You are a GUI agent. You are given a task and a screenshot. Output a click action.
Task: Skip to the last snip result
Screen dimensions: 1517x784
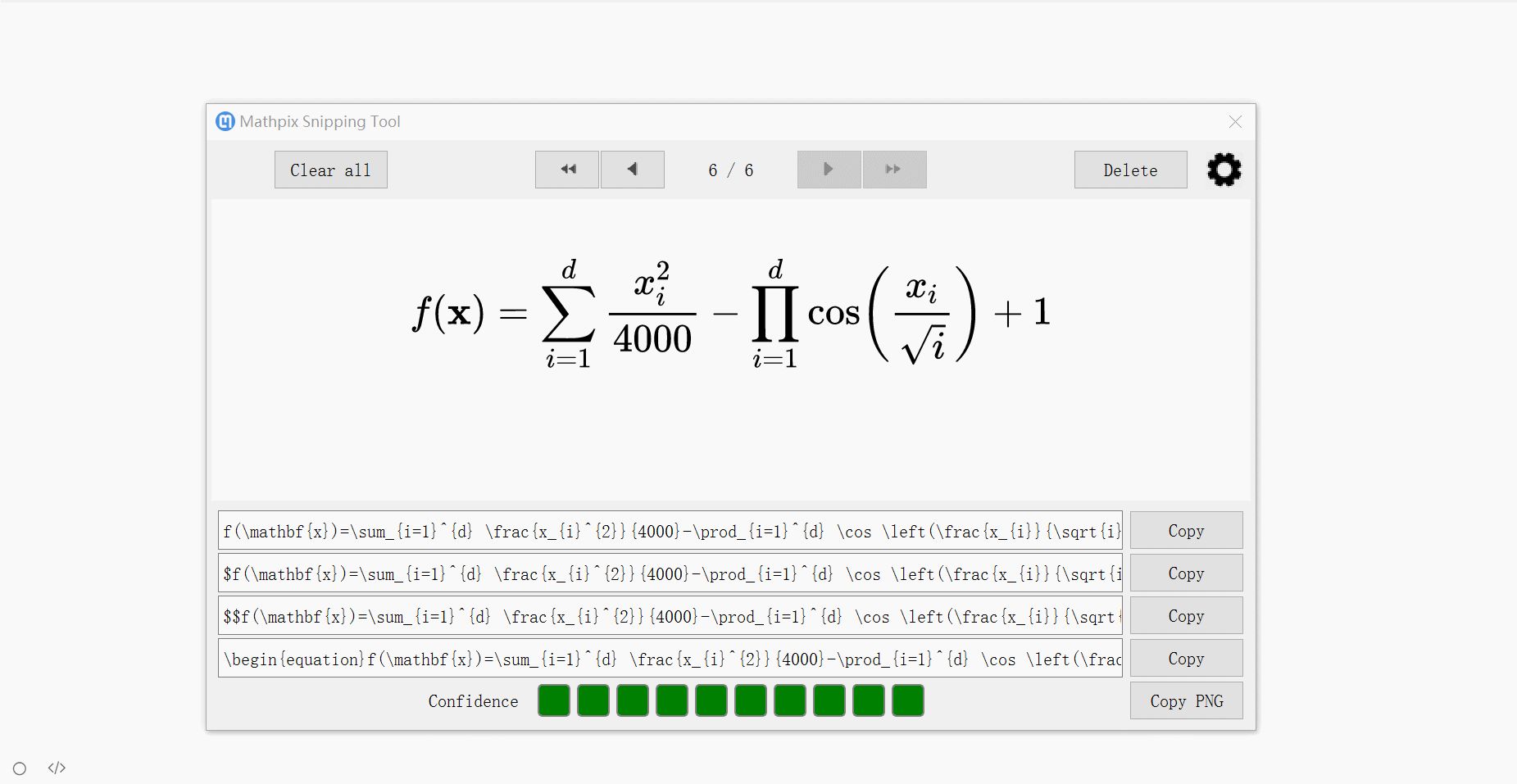(x=894, y=170)
